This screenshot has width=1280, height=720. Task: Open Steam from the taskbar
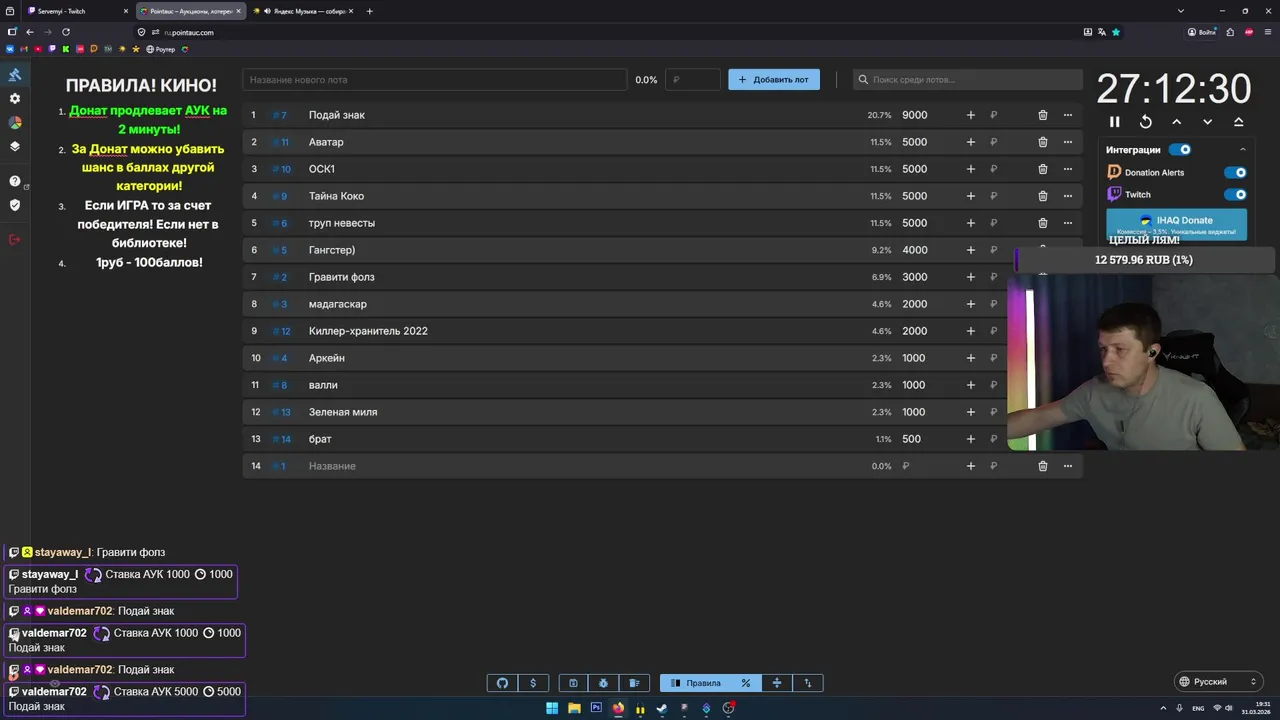[662, 708]
